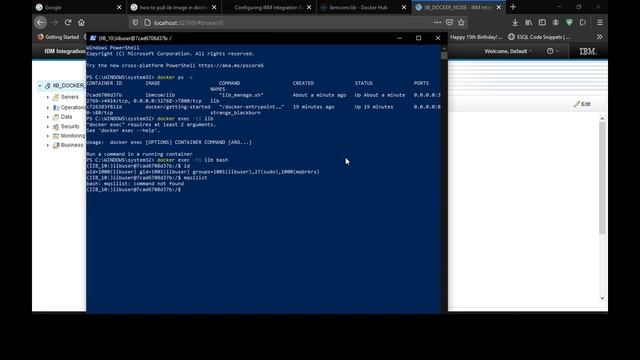Viewport: 640px width, 360px height.
Task: Open the Firefox downloads icon
Action: (515, 22)
